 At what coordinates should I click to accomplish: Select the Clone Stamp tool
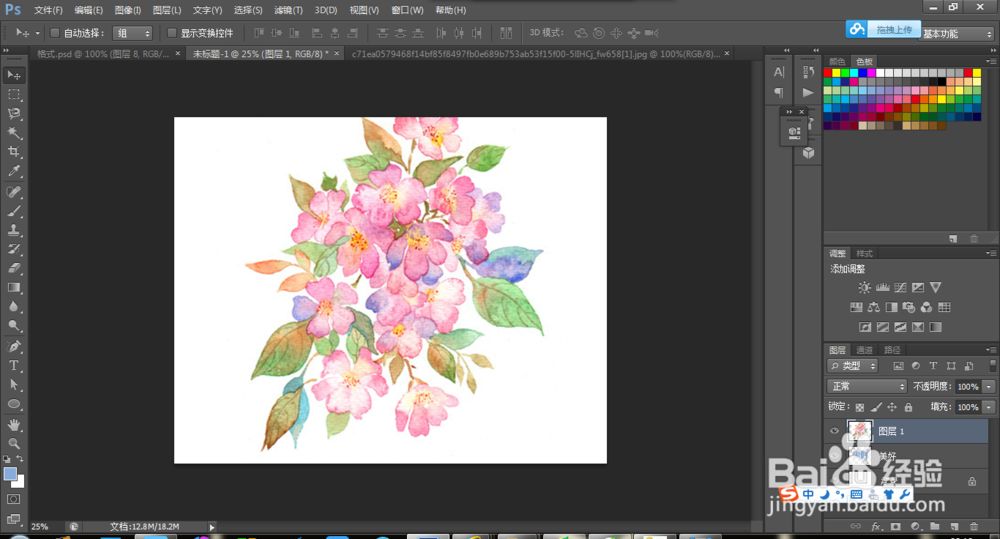[x=13, y=230]
